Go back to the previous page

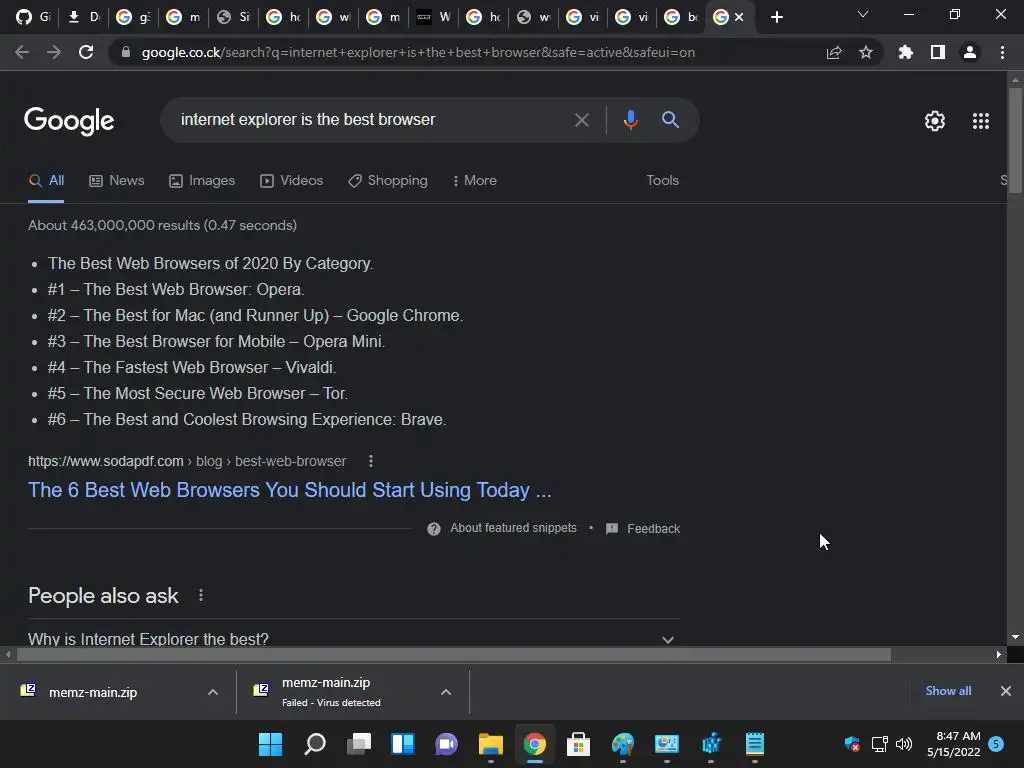(22, 52)
